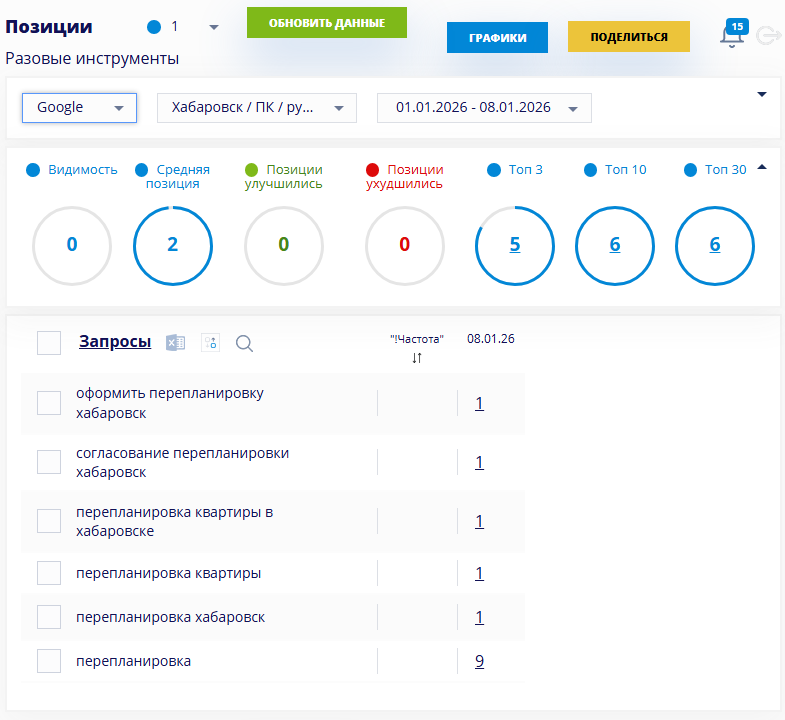The image size is (785, 720).
Task: Click the Запросы column heading link
Action: click(115, 342)
